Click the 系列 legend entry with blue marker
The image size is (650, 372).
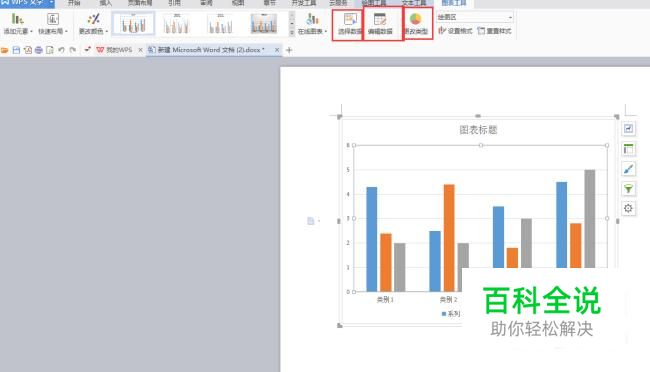coord(451,314)
